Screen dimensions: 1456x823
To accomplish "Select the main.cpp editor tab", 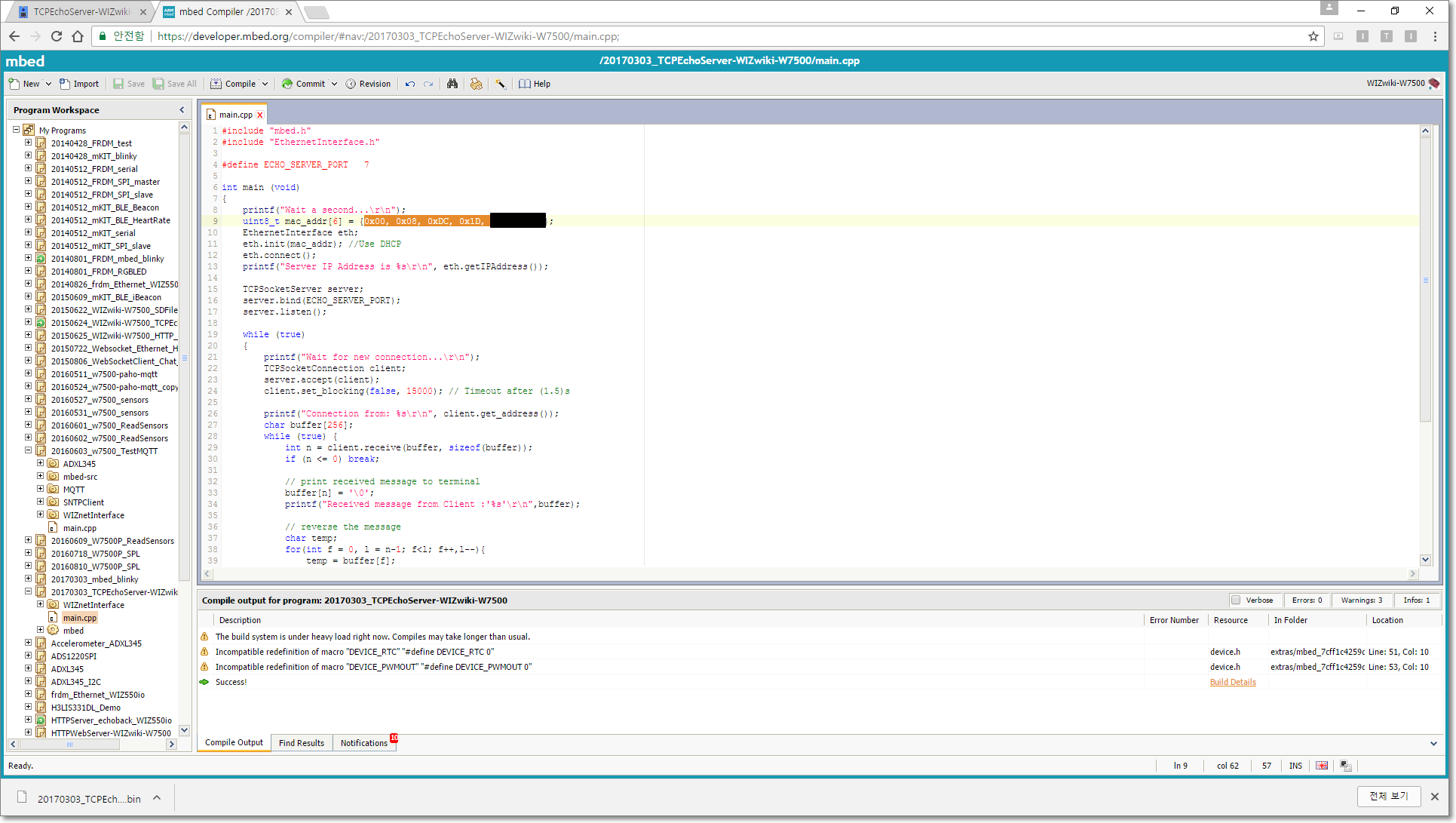I will (x=235, y=115).
